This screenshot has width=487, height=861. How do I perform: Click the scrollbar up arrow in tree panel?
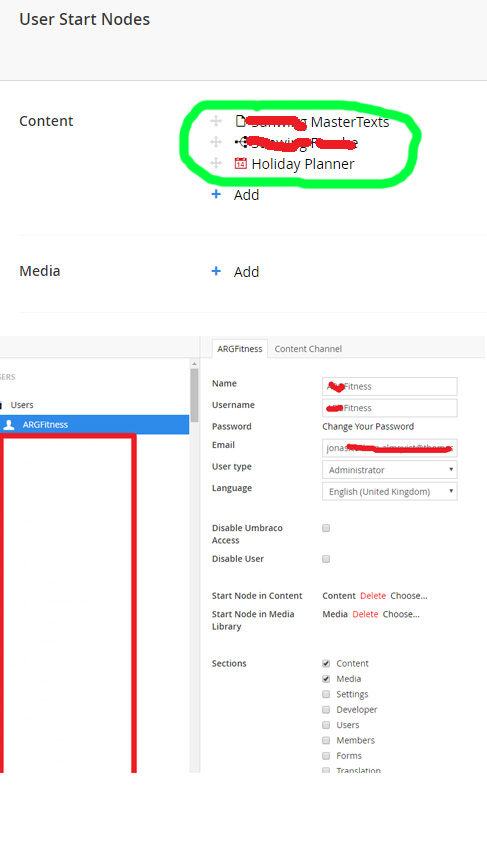[x=194, y=364]
